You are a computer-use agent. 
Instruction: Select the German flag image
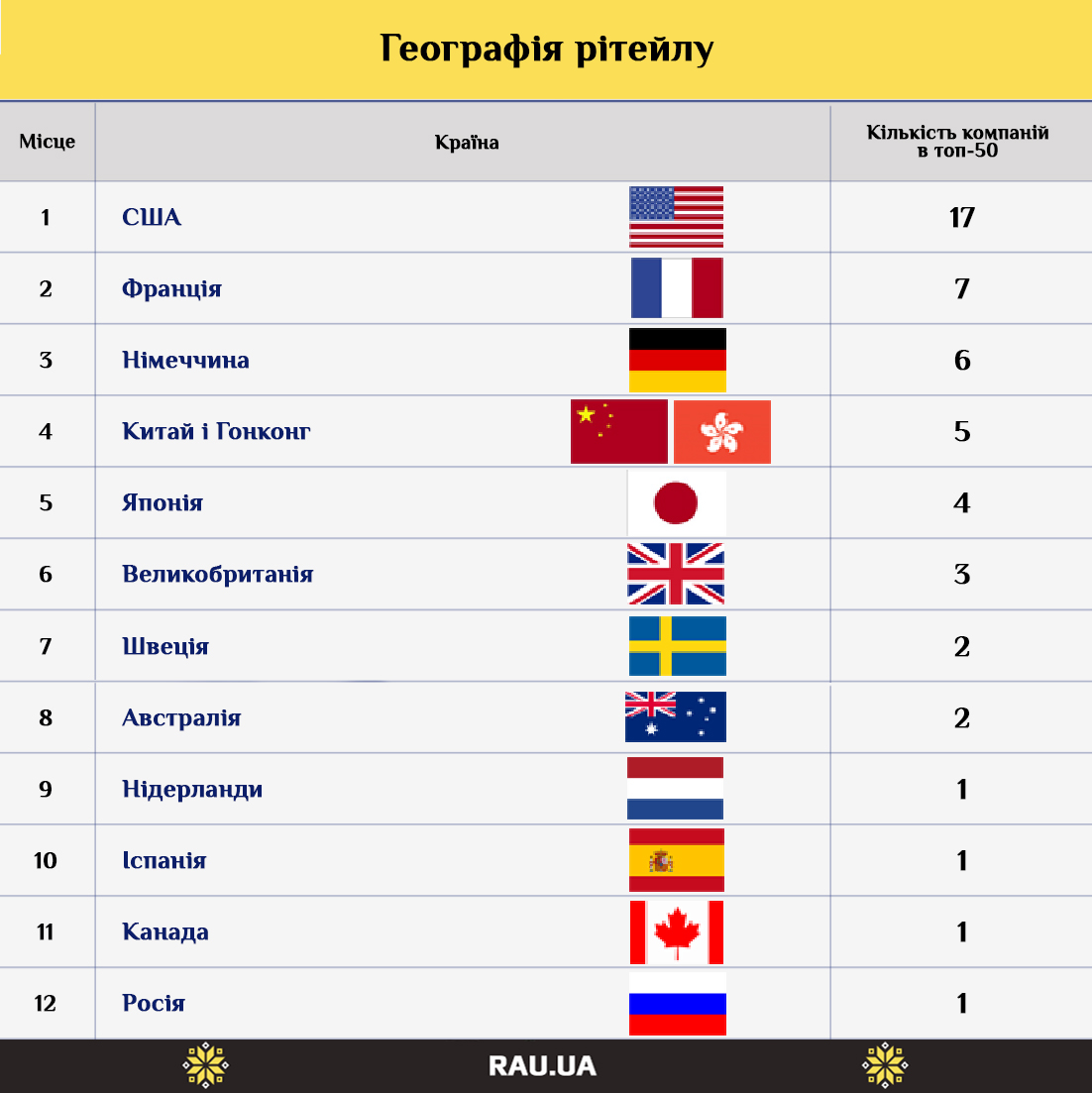(677, 360)
